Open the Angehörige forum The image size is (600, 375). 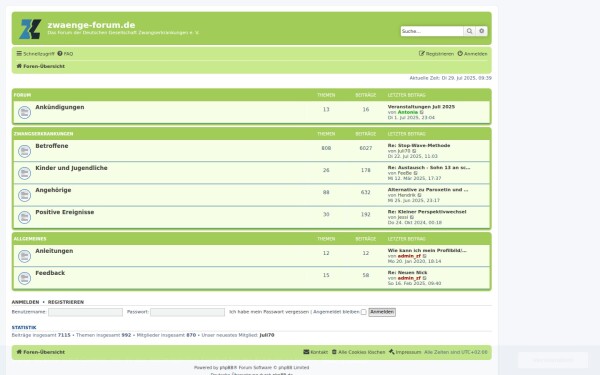point(53,190)
